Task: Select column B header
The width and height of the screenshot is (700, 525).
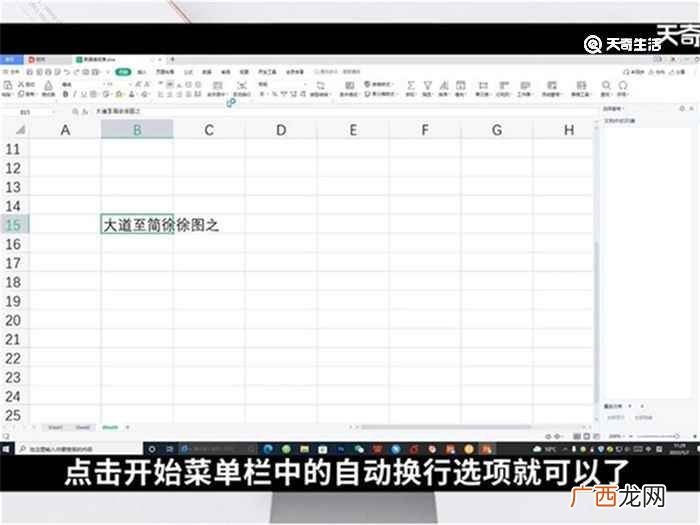Action: click(137, 130)
